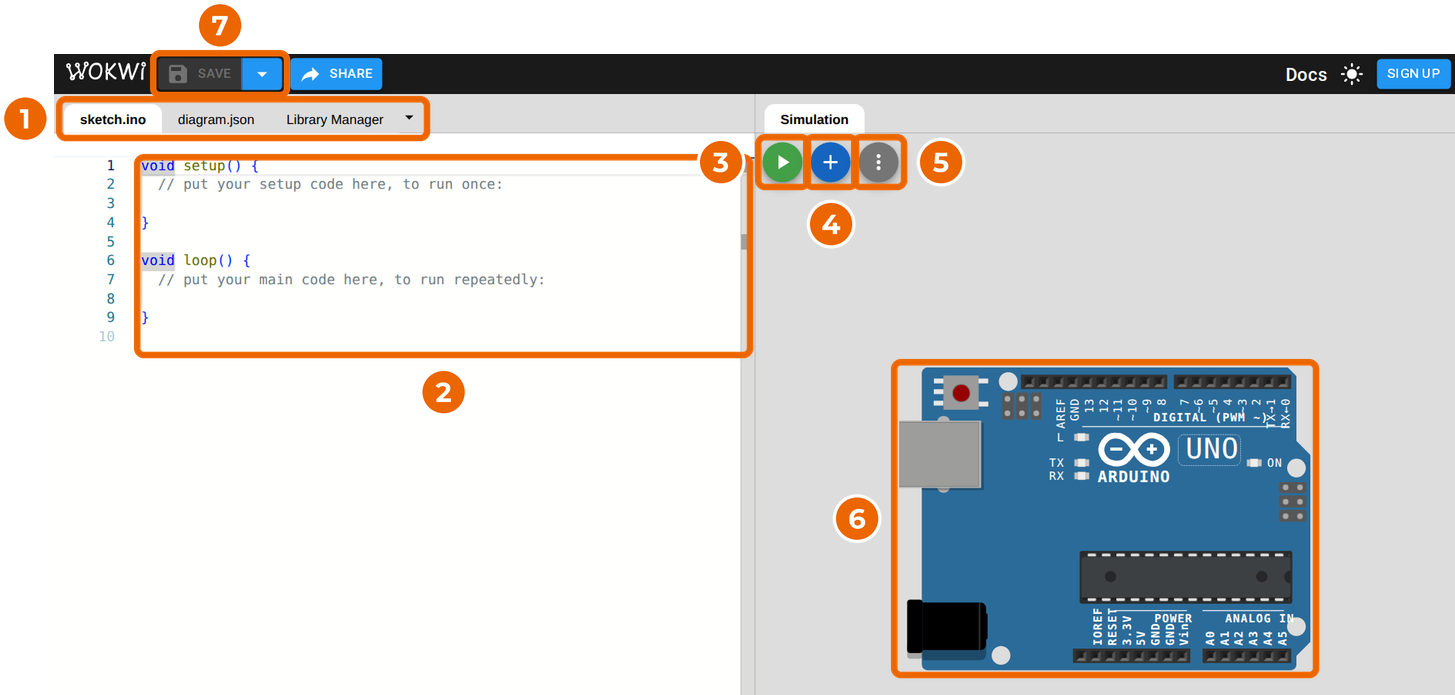Screen dimensions: 1455x695
Task: Click the red reset button on Arduino
Action: tap(963, 392)
